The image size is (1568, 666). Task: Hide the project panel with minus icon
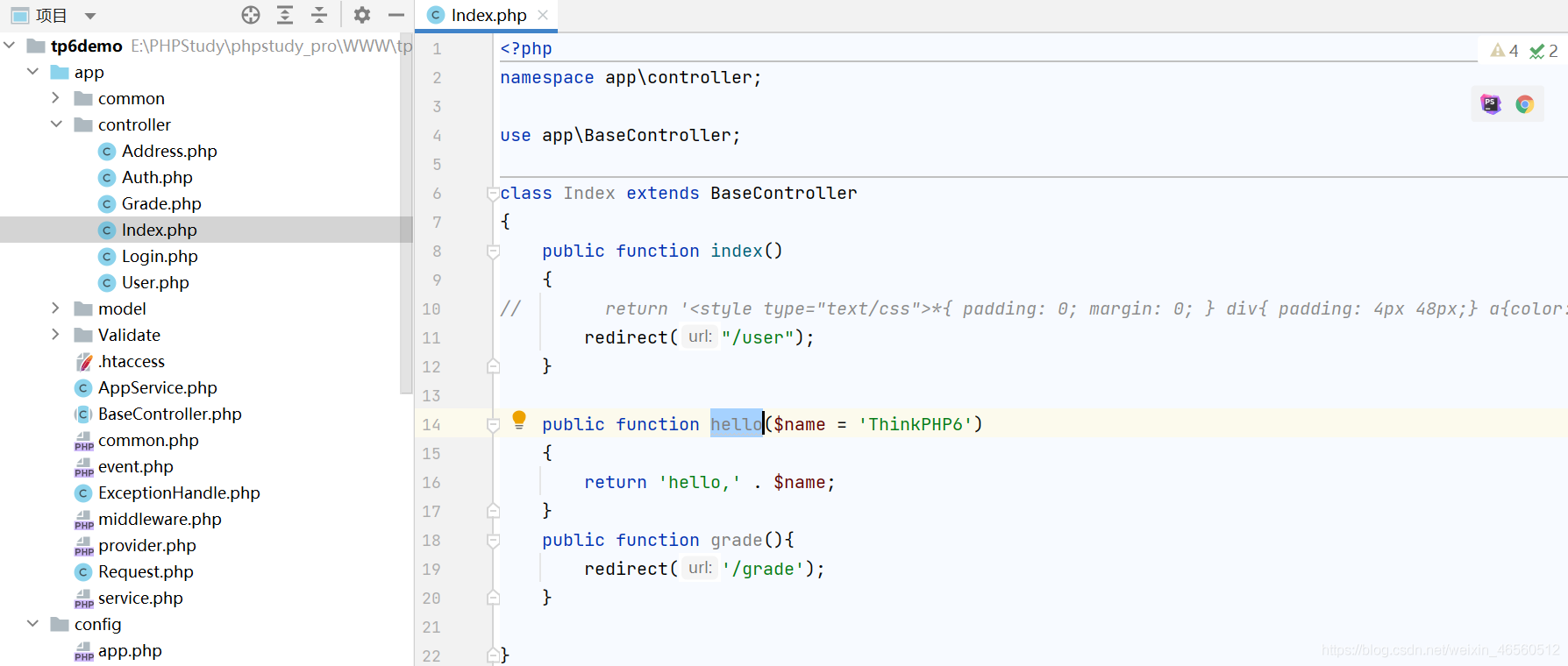pyautogui.click(x=396, y=15)
